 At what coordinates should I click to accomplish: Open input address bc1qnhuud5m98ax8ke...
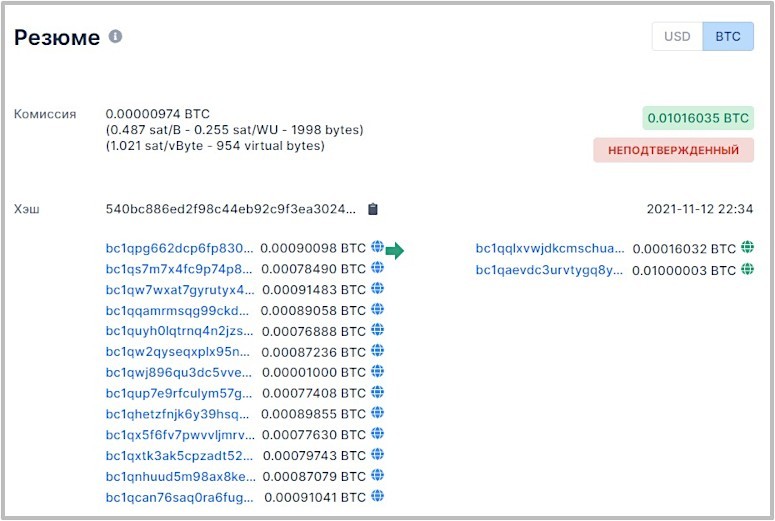click(181, 477)
